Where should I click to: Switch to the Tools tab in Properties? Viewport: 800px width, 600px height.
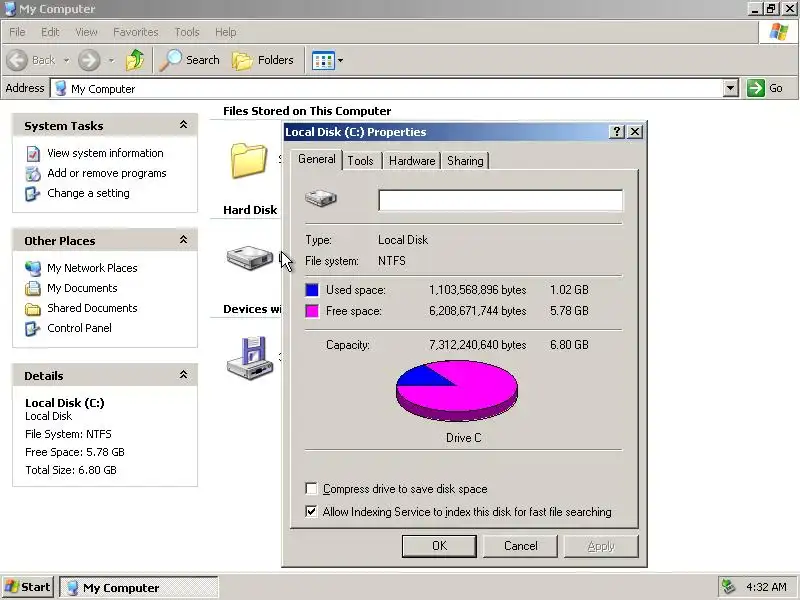click(x=361, y=161)
